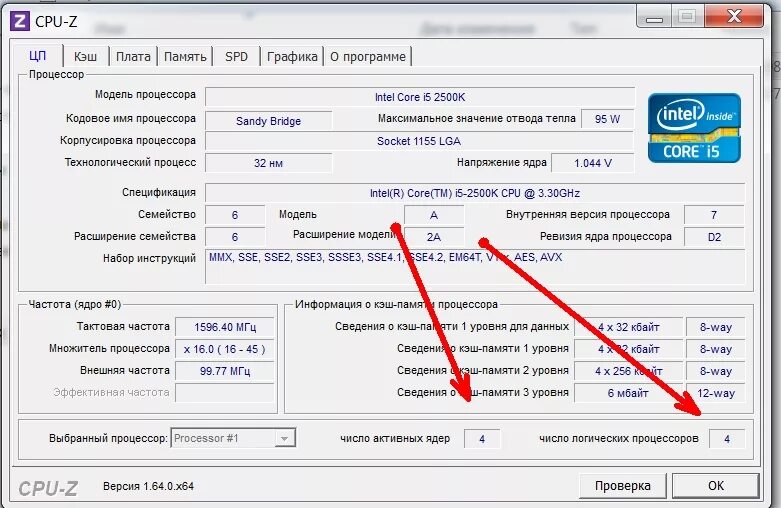Click the multiplier x 16.0 ( 16 - 45 )
The height and width of the screenshot is (508, 781).
225,349
